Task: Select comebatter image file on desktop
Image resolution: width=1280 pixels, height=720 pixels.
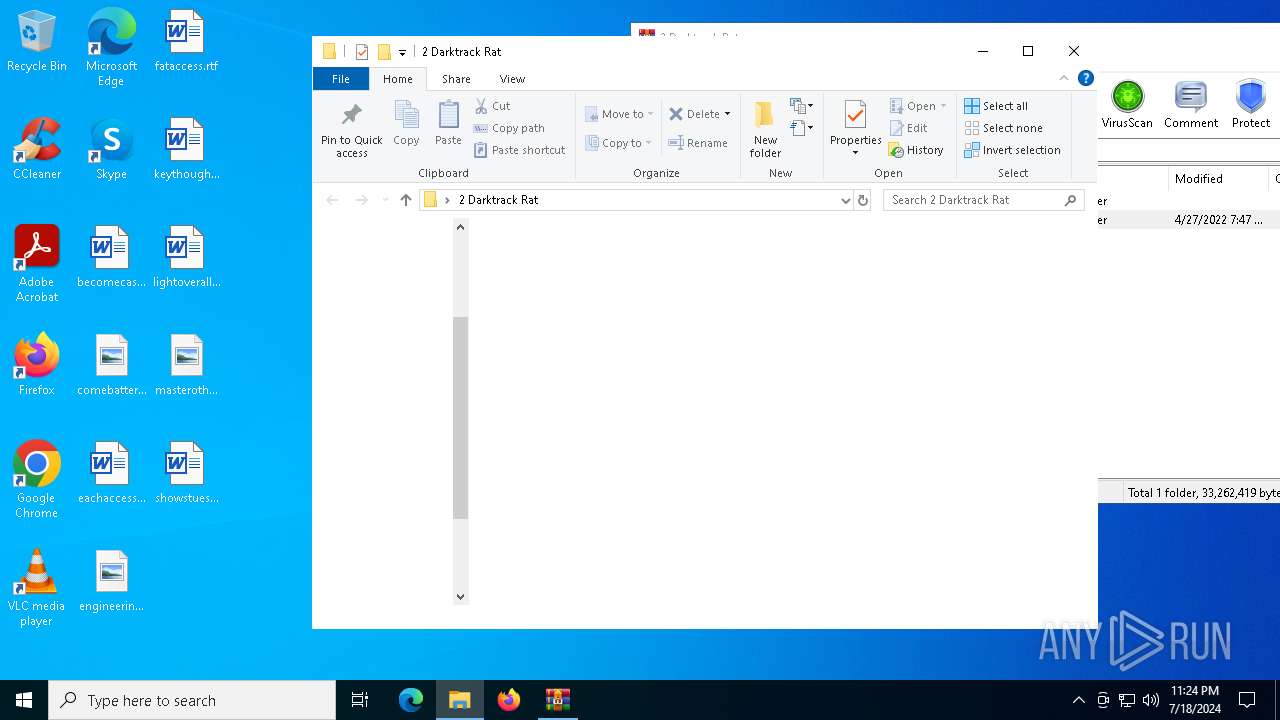Action: (x=111, y=365)
